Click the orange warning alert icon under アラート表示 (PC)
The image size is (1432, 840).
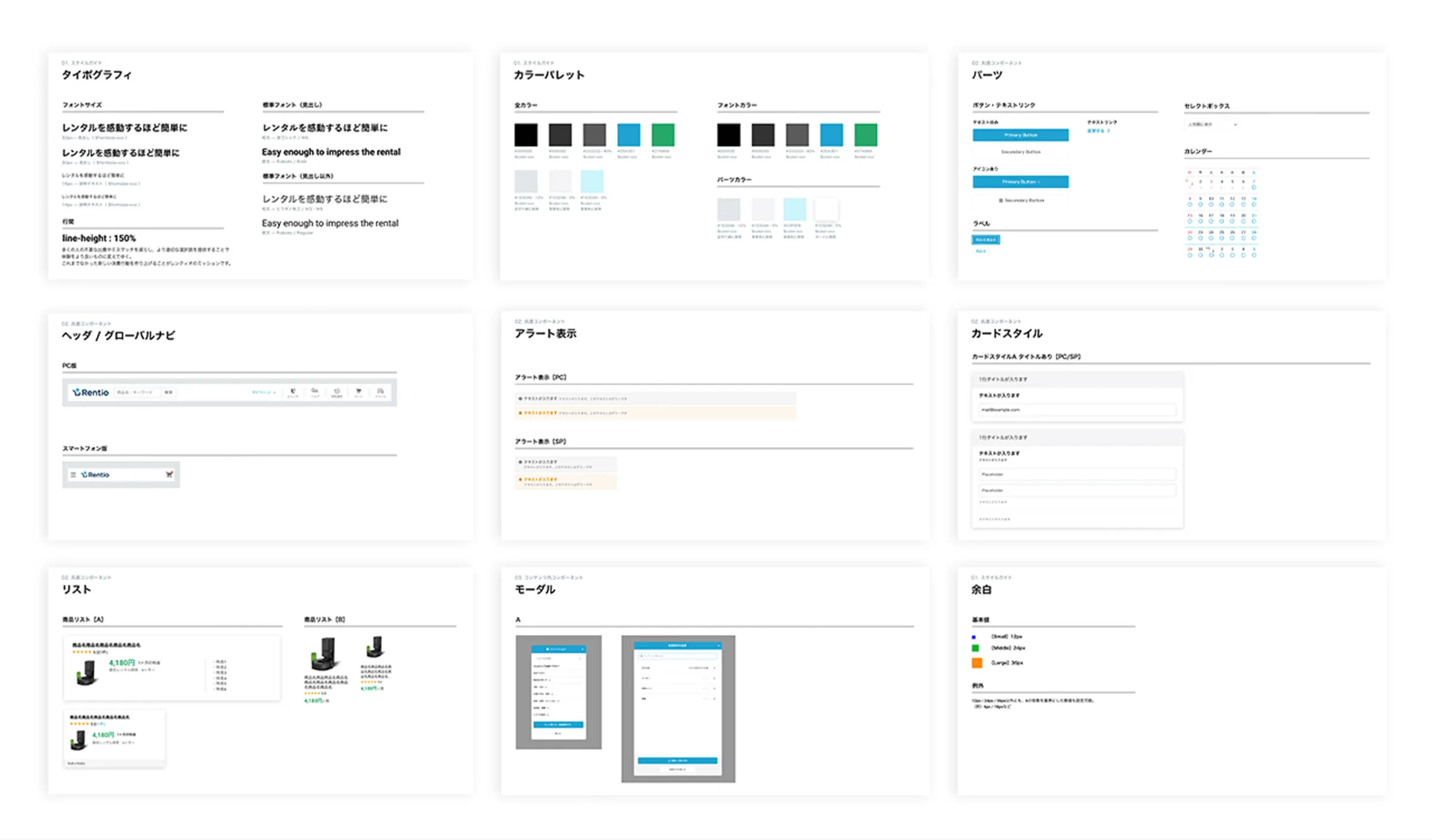tap(520, 413)
